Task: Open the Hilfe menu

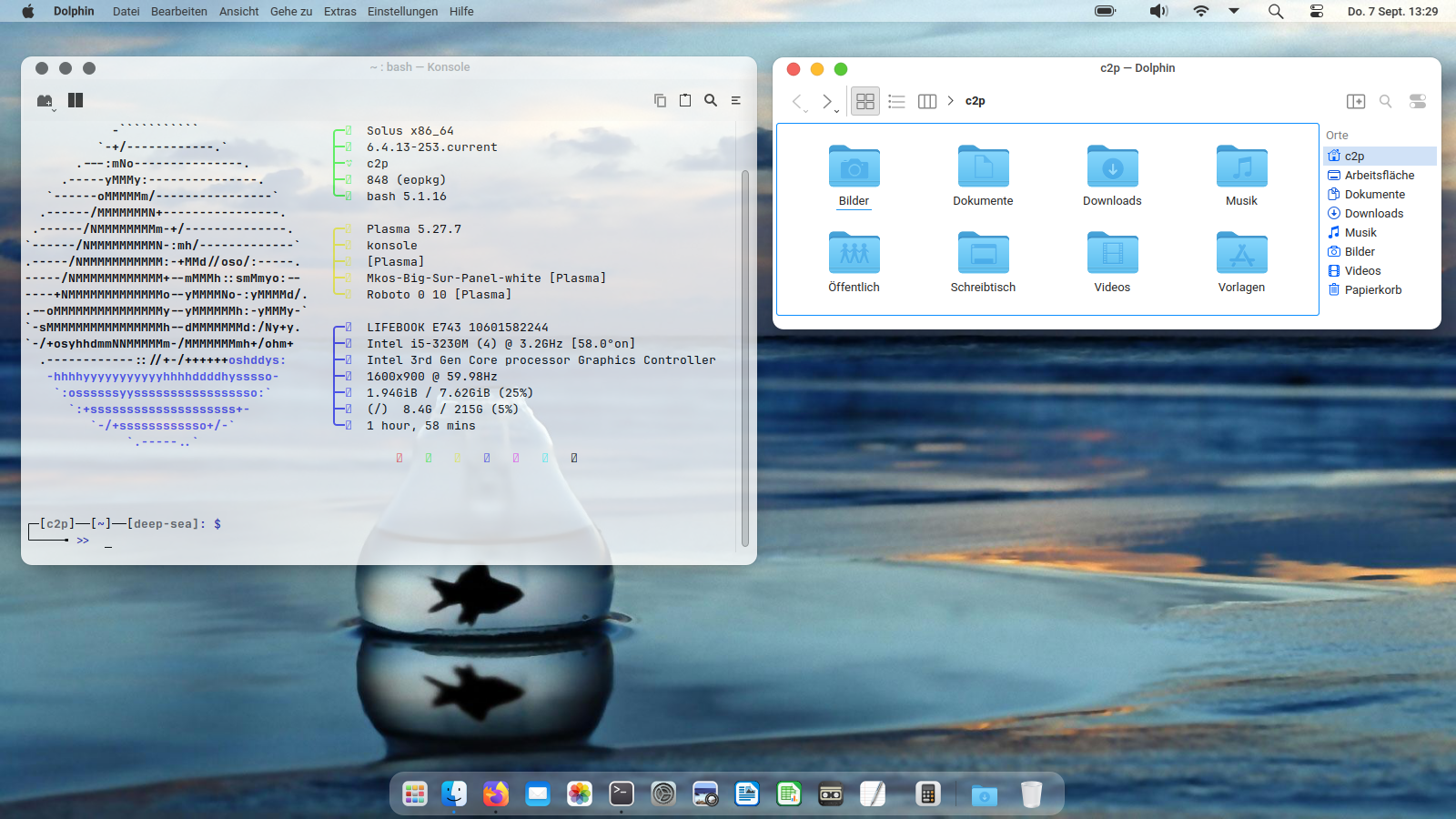Action: point(461,11)
